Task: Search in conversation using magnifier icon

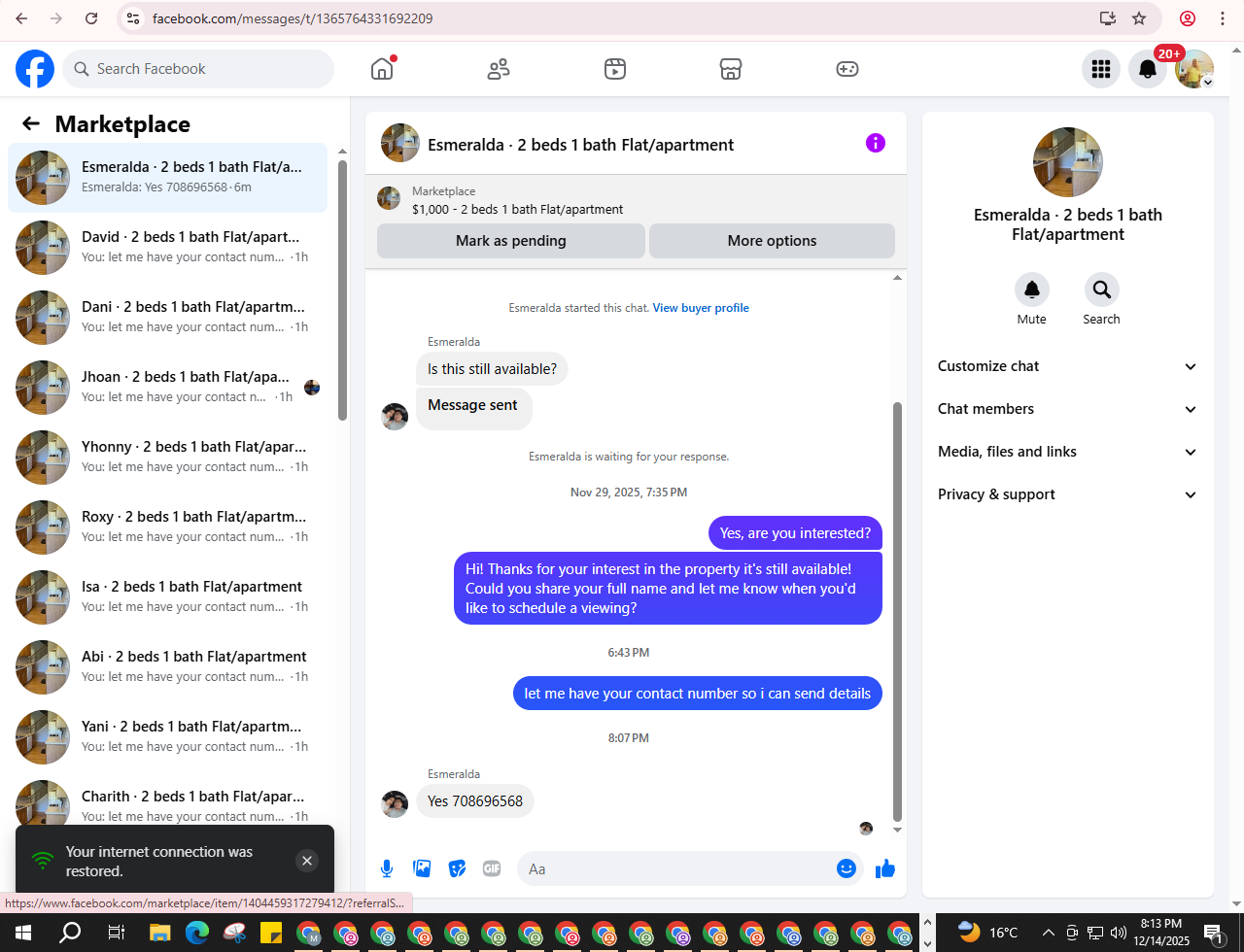Action: click(x=1101, y=289)
